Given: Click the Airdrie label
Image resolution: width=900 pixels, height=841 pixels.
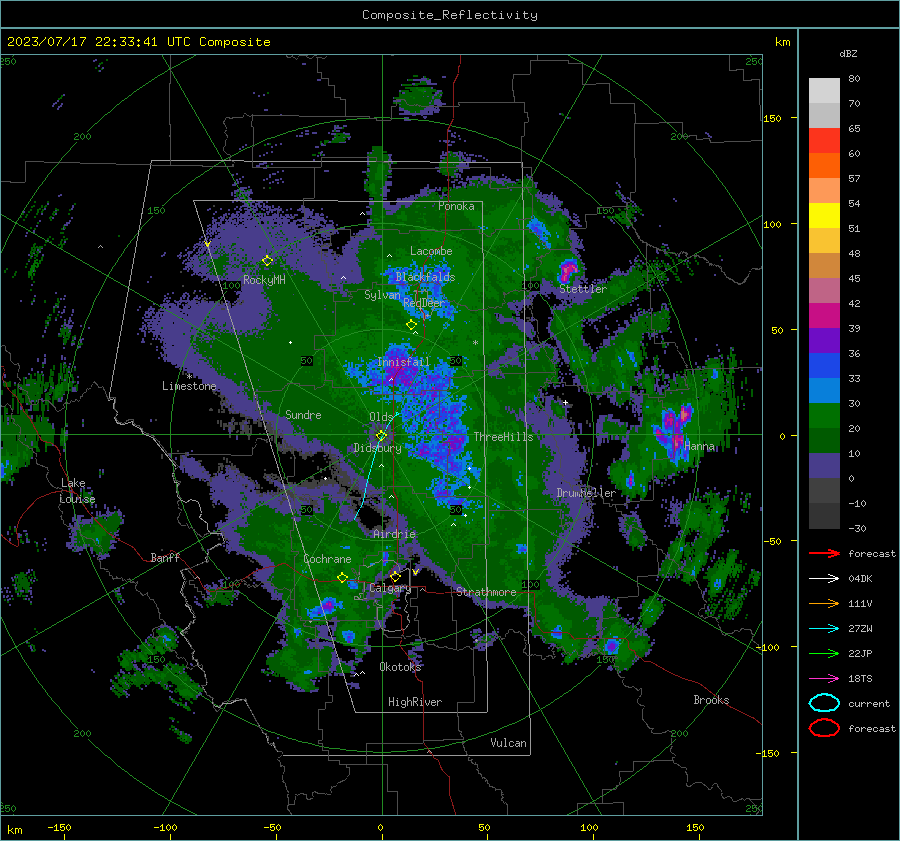Looking at the screenshot, I should point(394,534).
